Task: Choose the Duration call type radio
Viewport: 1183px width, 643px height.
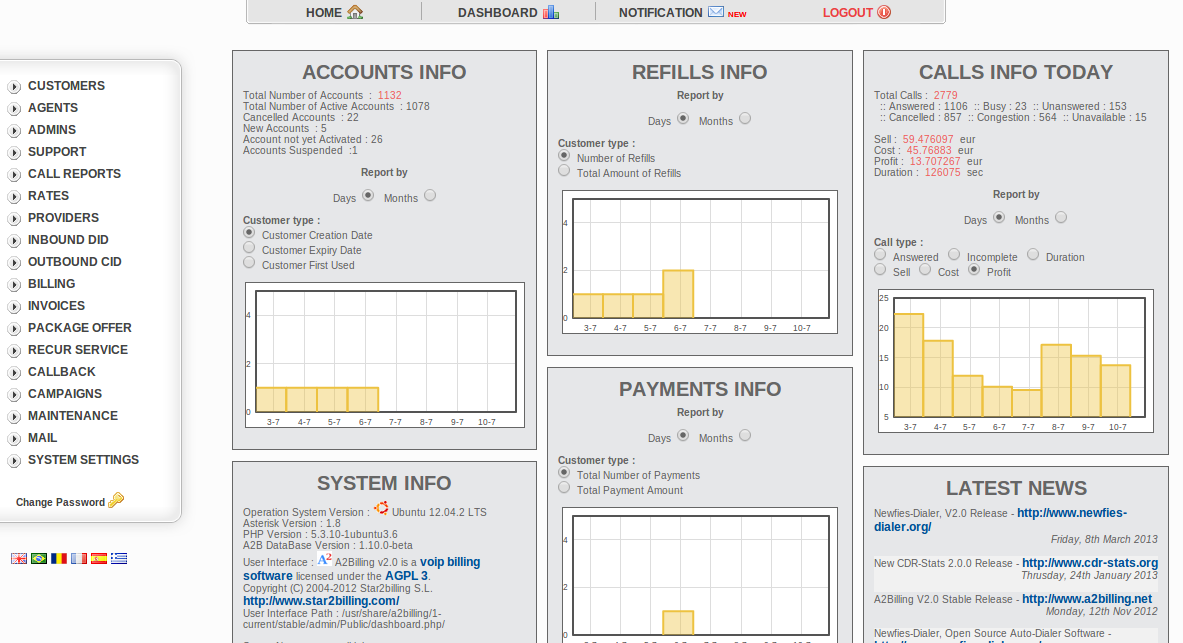Action: (x=1033, y=255)
